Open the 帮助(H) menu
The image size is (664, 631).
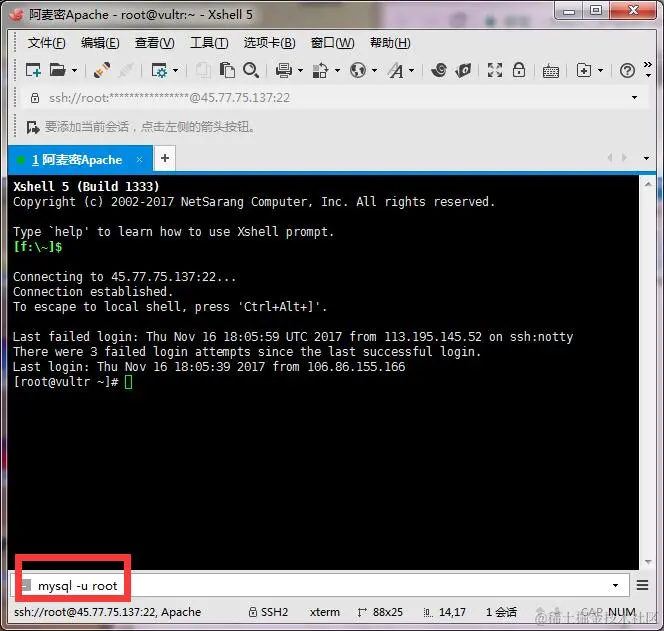coord(390,43)
